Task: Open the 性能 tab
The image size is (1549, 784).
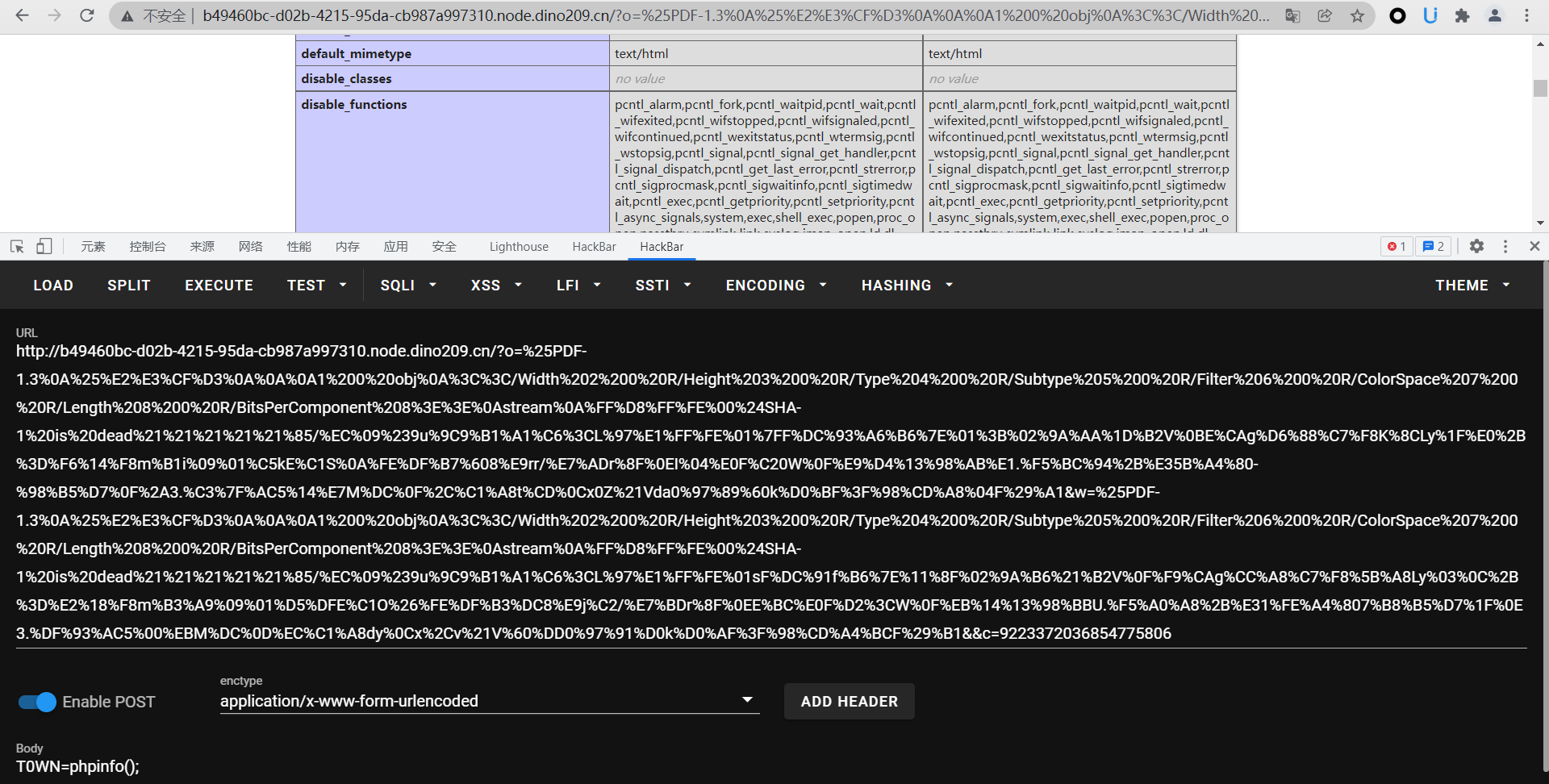Action: pyautogui.click(x=299, y=247)
